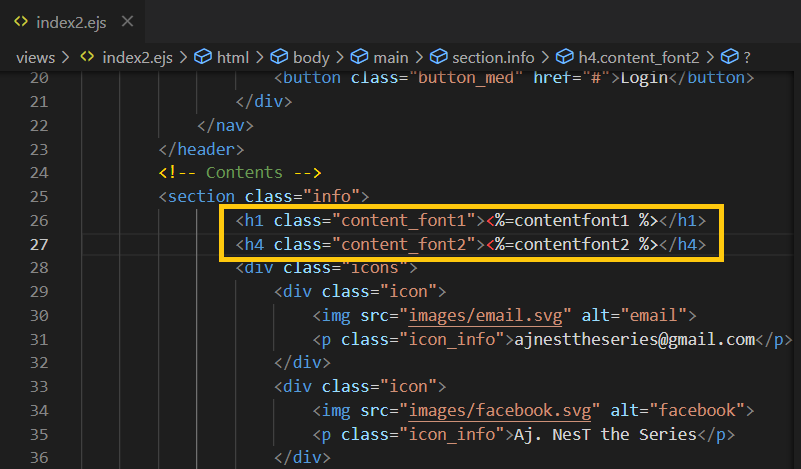Open the html breadcrumb symbol
Screen dimensions: 801x469
click(x=233, y=57)
